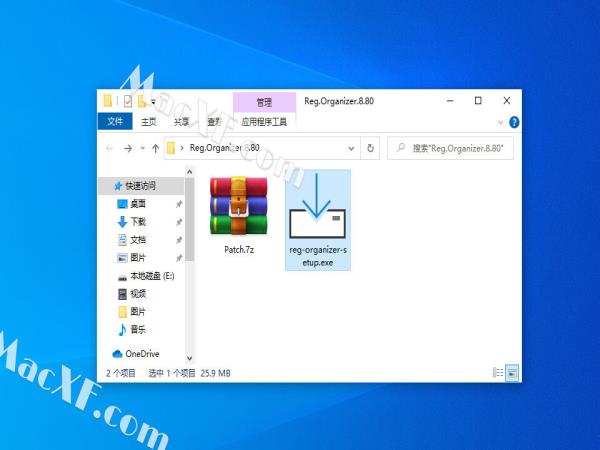Refresh the current folder
600x450 pixels.
(370, 148)
